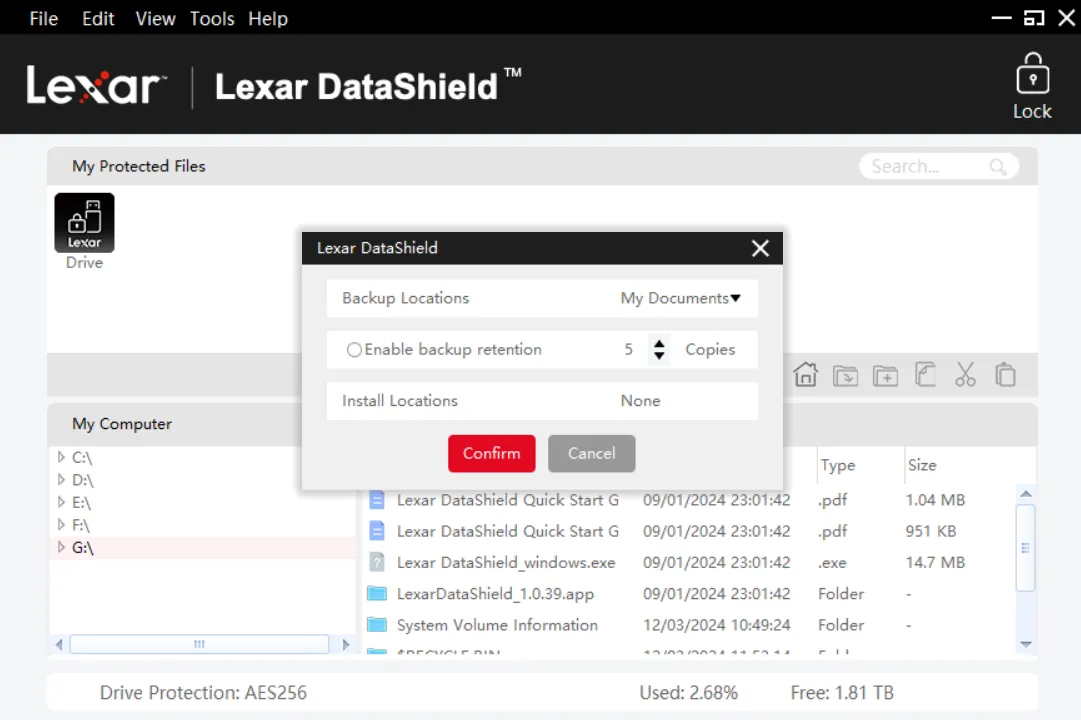Click the folder with arrow icon
Viewport: 1081px width, 720px height.
coord(846,375)
